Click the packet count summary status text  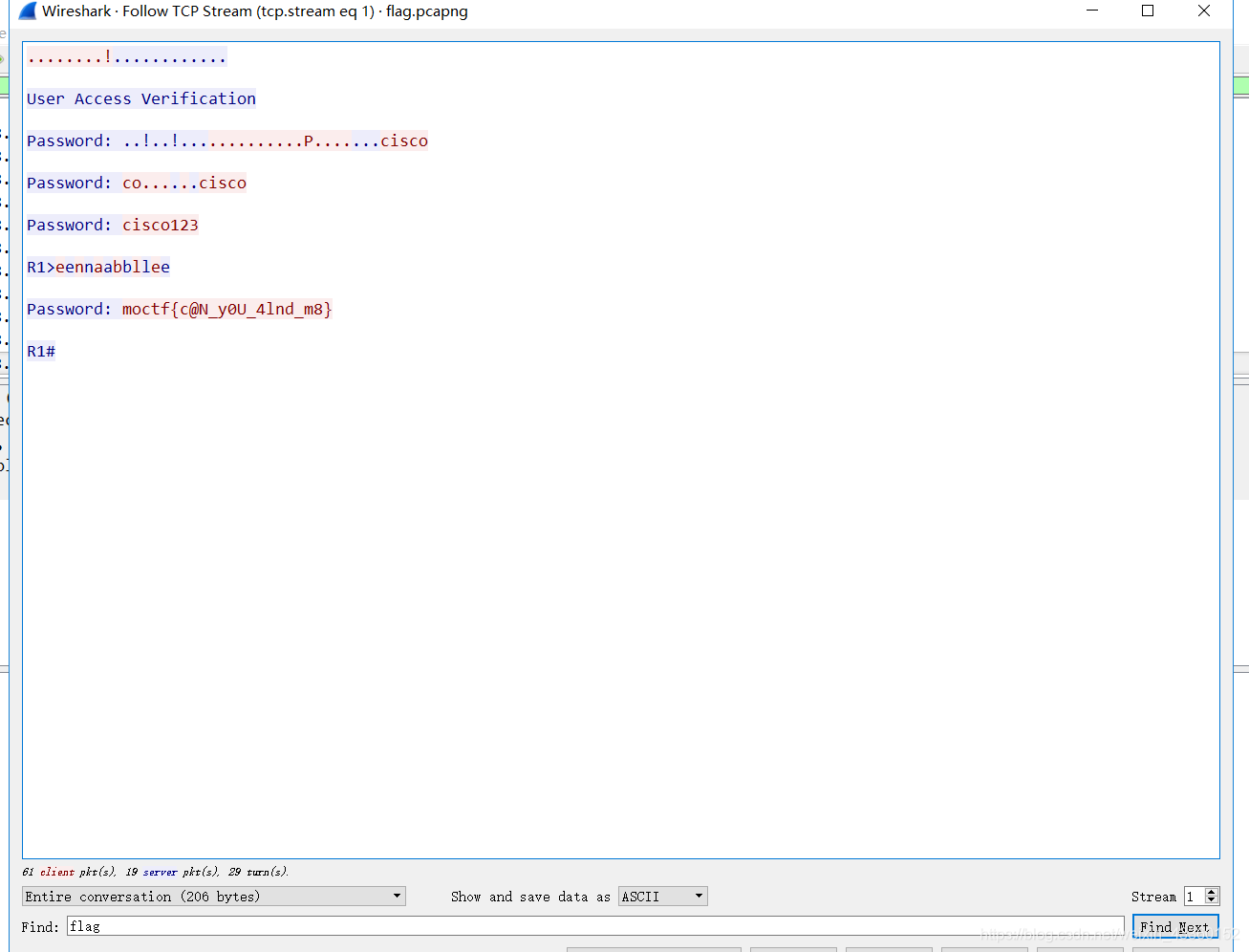pyautogui.click(x=155, y=872)
